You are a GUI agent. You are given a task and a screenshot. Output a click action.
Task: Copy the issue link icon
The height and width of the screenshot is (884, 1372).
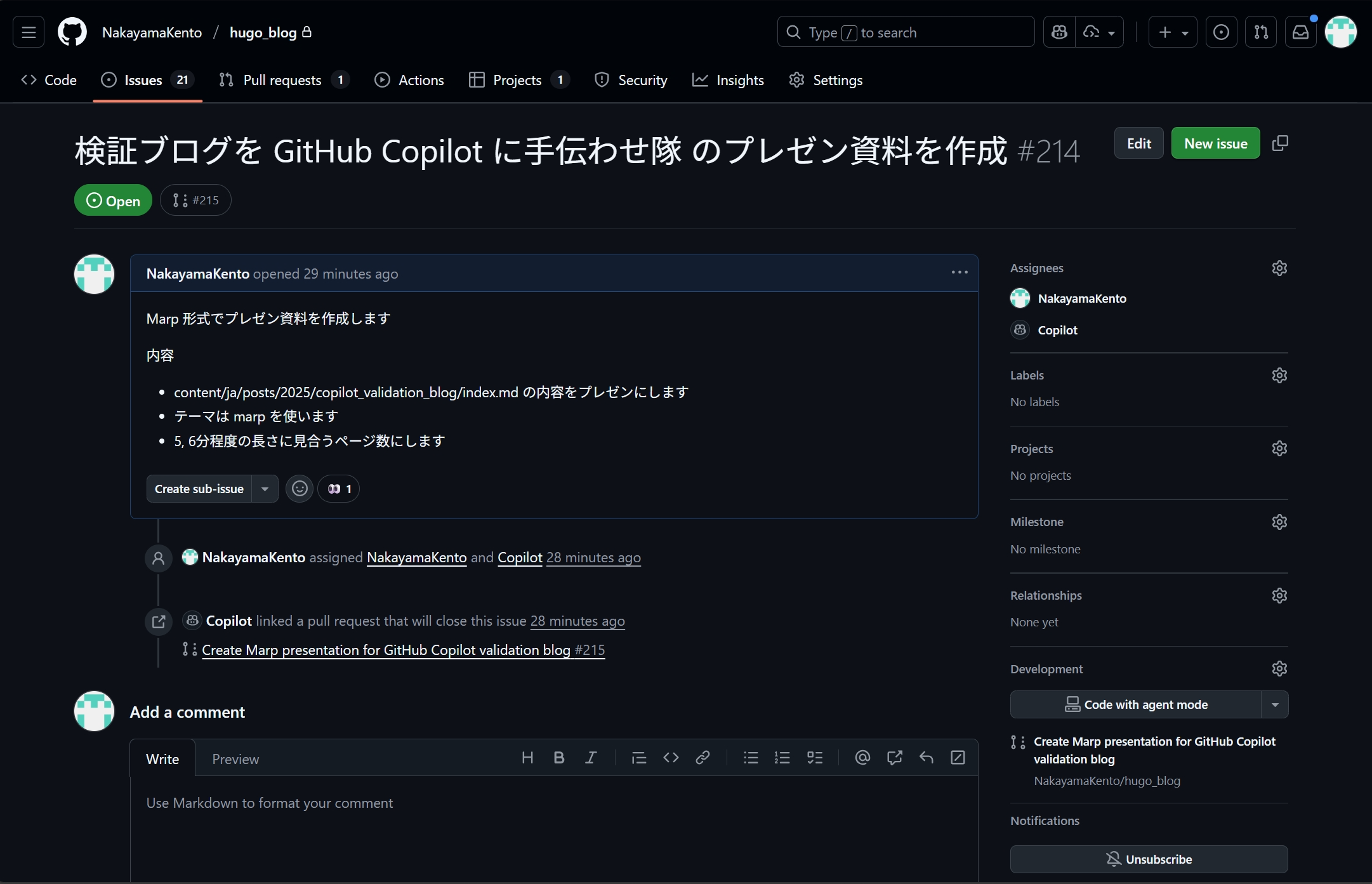pyautogui.click(x=1280, y=143)
